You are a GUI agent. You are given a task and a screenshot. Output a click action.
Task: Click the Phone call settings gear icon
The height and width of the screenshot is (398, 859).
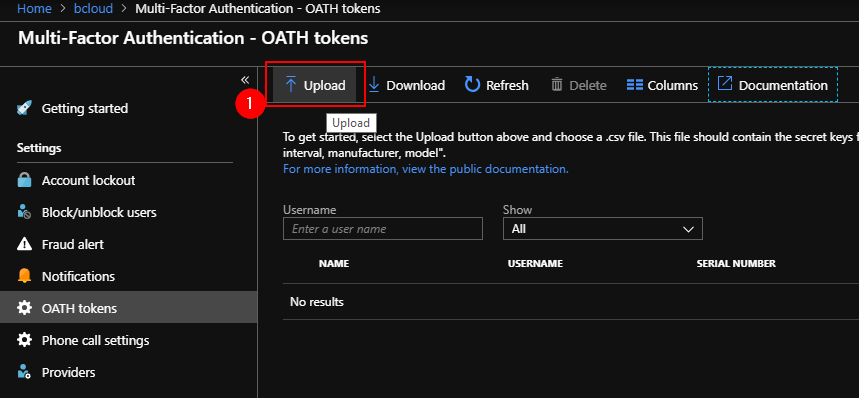coord(25,340)
